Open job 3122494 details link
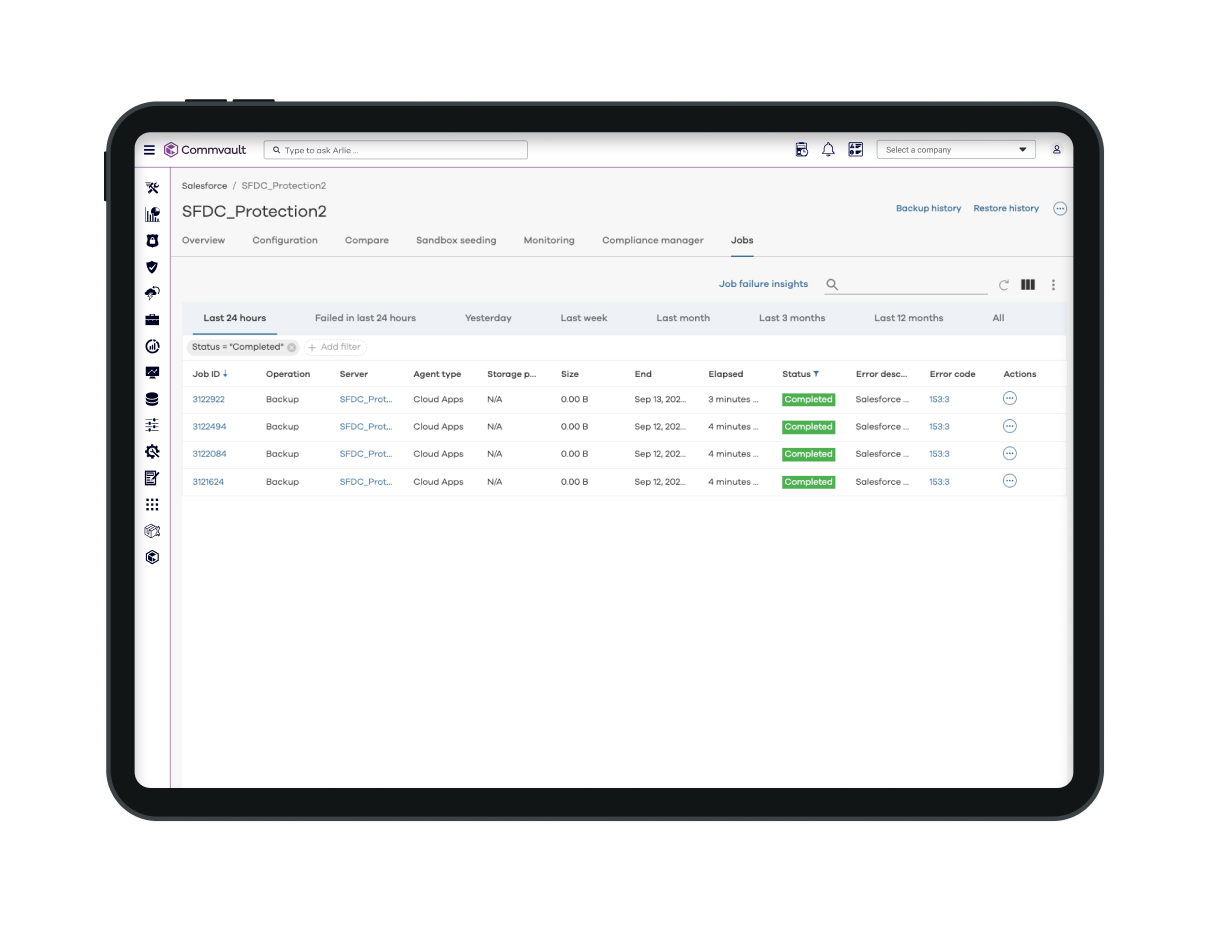Viewport: 1208px width, 929px height. click(208, 427)
